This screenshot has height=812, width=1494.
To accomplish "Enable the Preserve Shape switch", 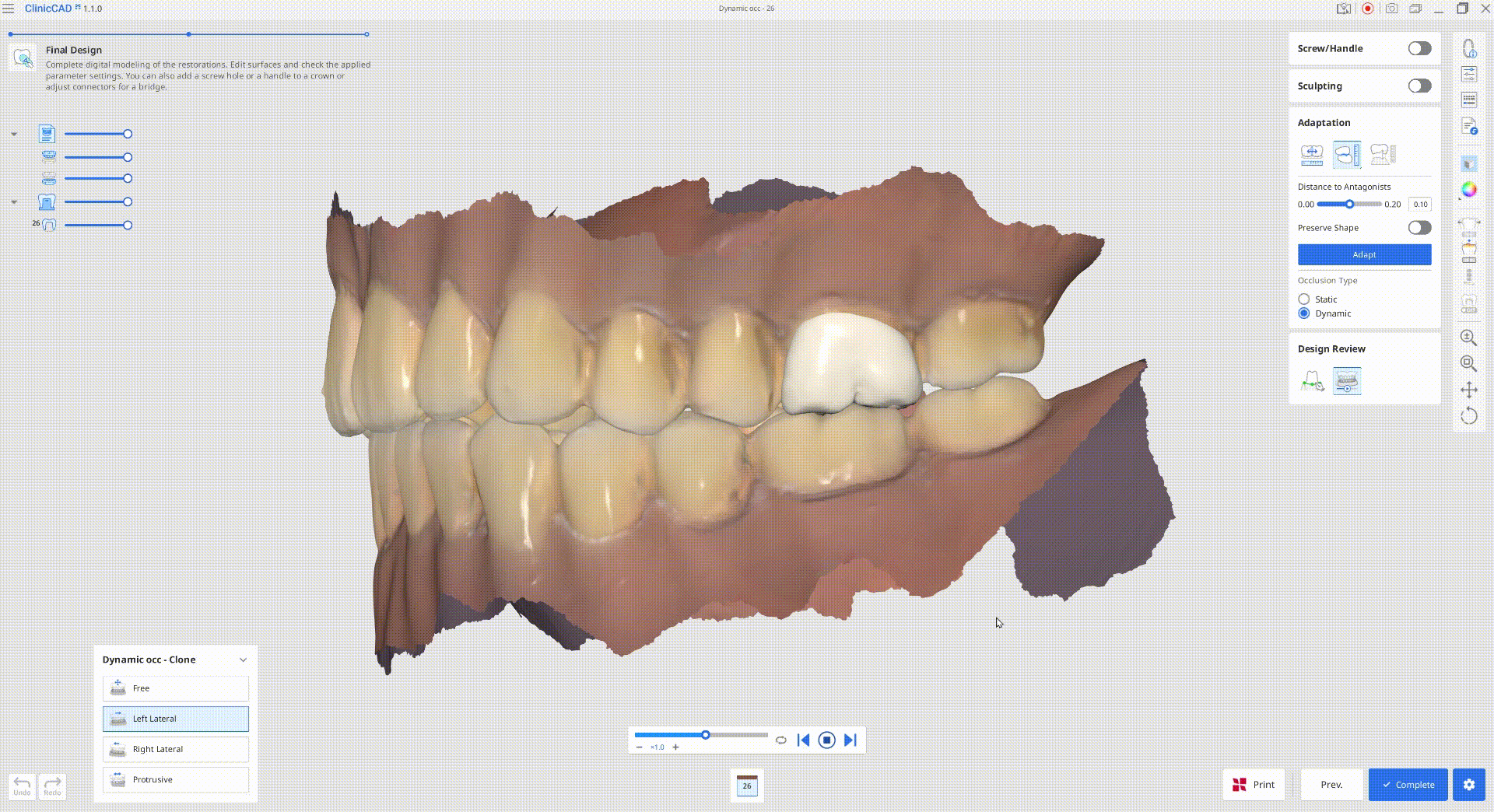I will pyautogui.click(x=1419, y=228).
